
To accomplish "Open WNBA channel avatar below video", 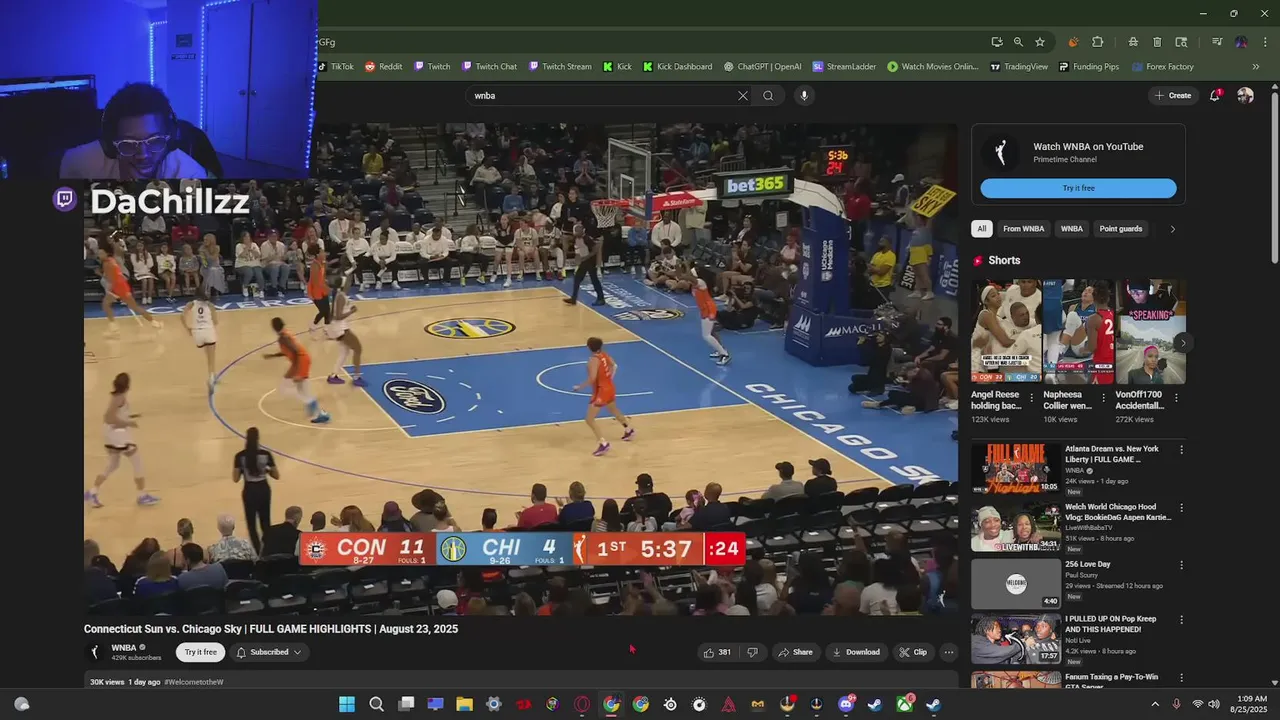I will (x=96, y=652).
